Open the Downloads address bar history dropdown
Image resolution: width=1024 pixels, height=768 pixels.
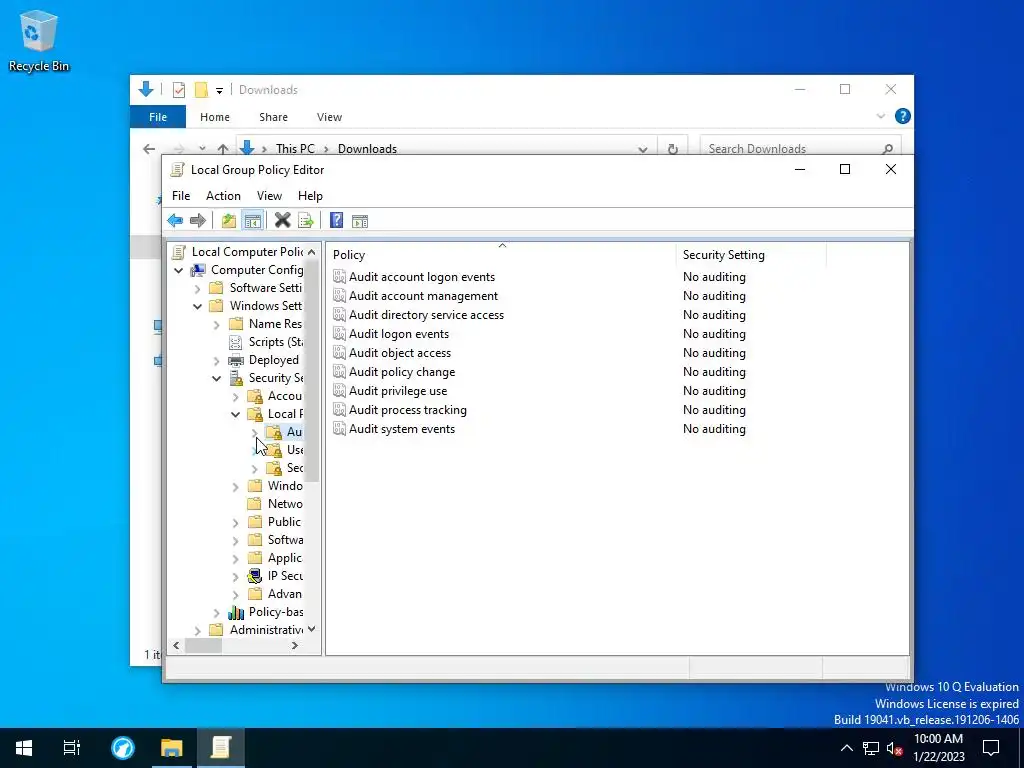[643, 149]
